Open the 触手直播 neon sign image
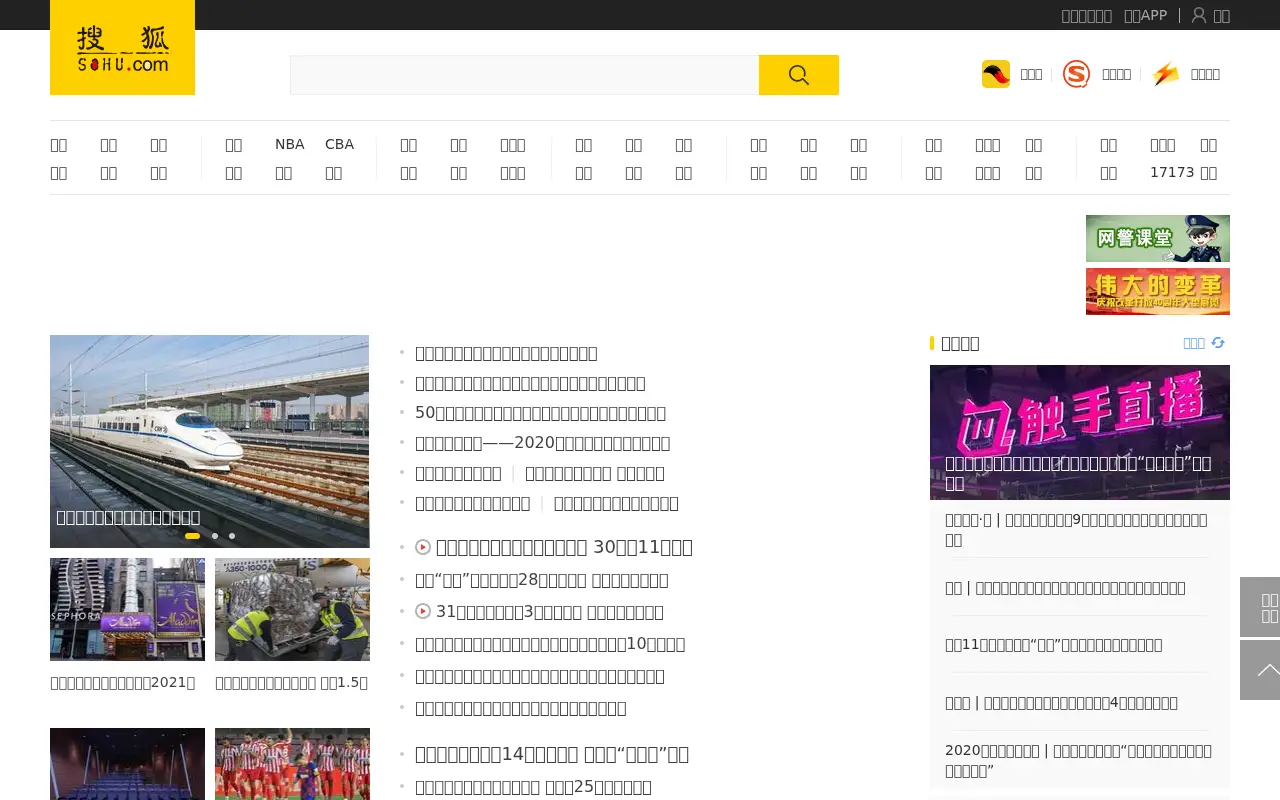1280x800 pixels. [x=1080, y=432]
